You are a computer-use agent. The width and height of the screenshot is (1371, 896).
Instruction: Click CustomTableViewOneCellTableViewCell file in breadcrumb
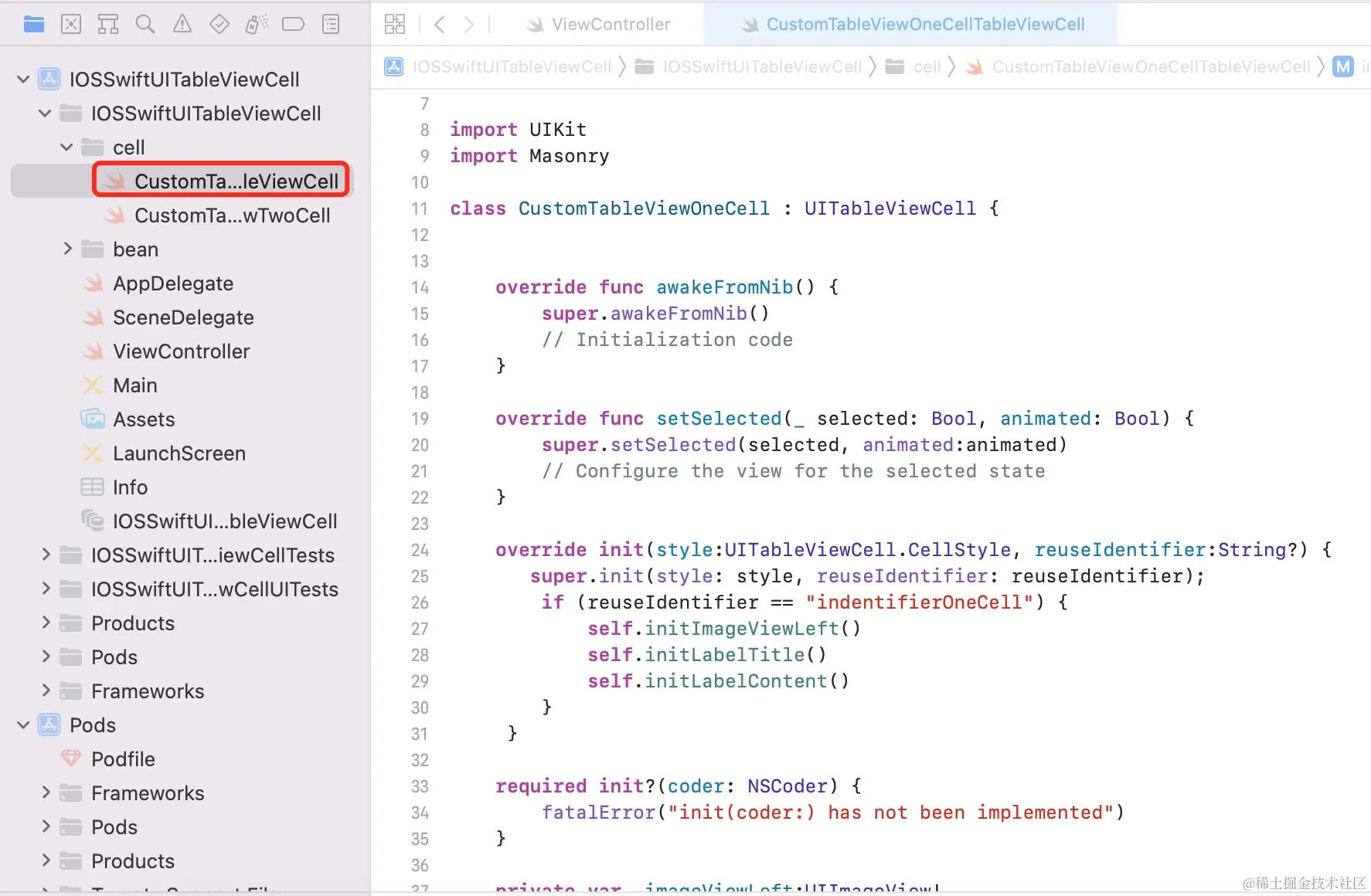pyautogui.click(x=1151, y=67)
